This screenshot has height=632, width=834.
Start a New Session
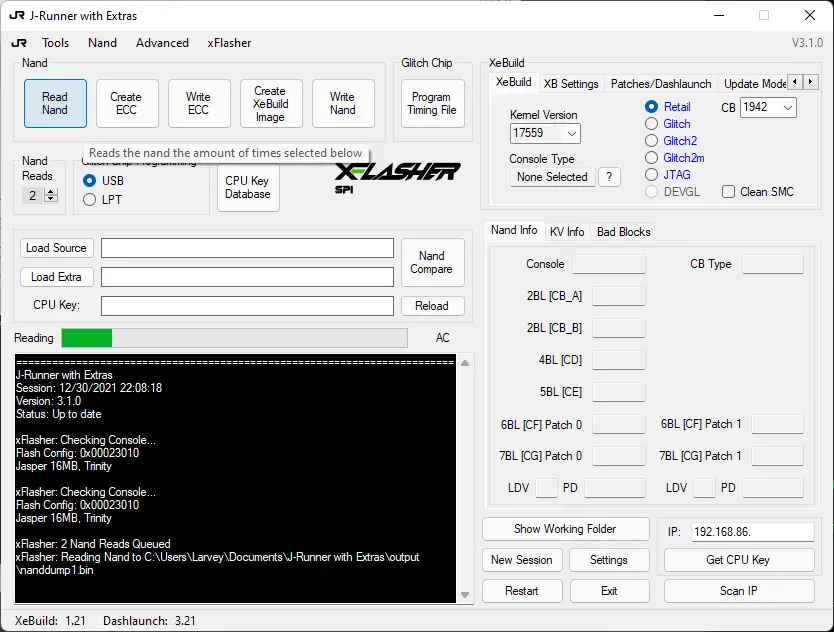click(x=522, y=560)
